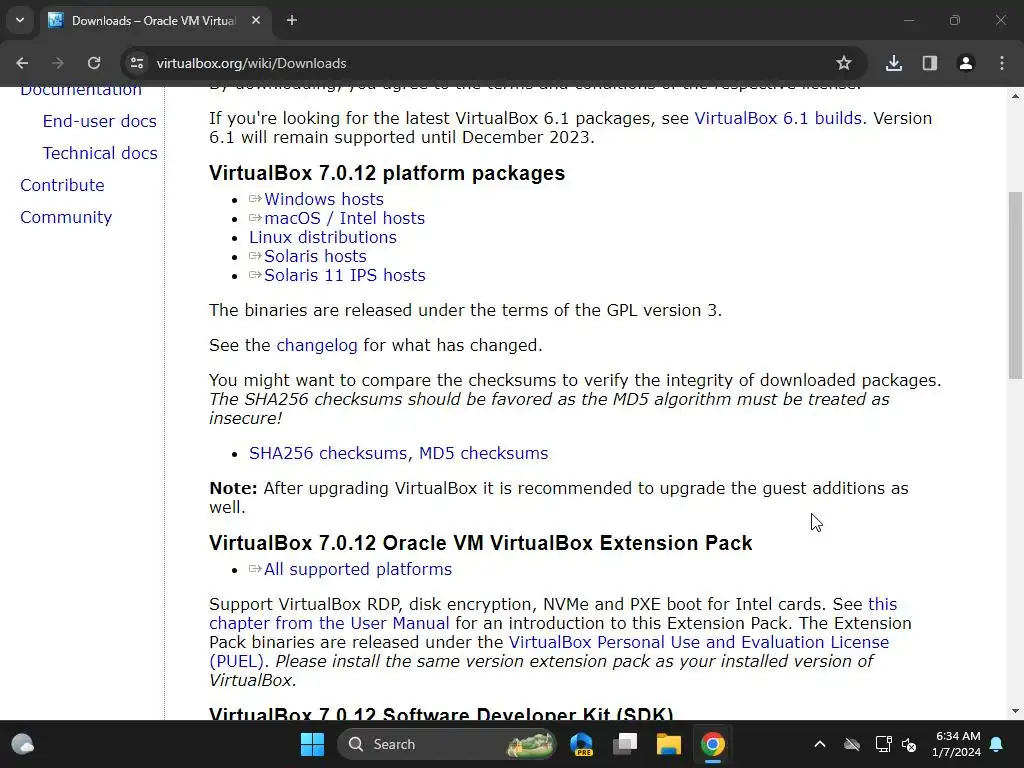
Task: Click the network display tray icon
Action: 883,744
